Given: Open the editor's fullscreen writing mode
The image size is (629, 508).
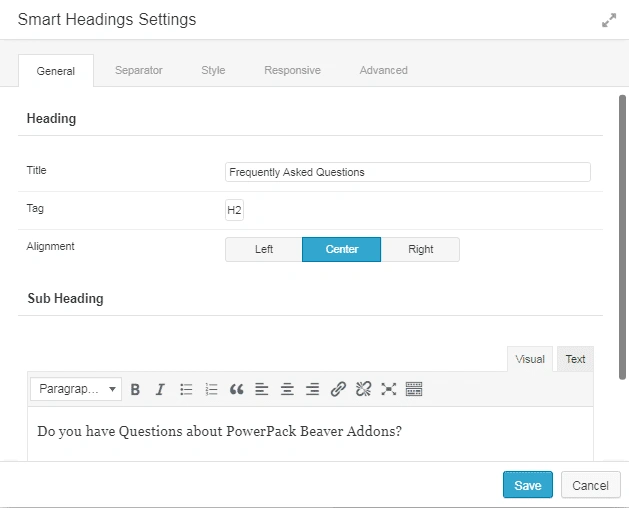Looking at the screenshot, I should 389,389.
